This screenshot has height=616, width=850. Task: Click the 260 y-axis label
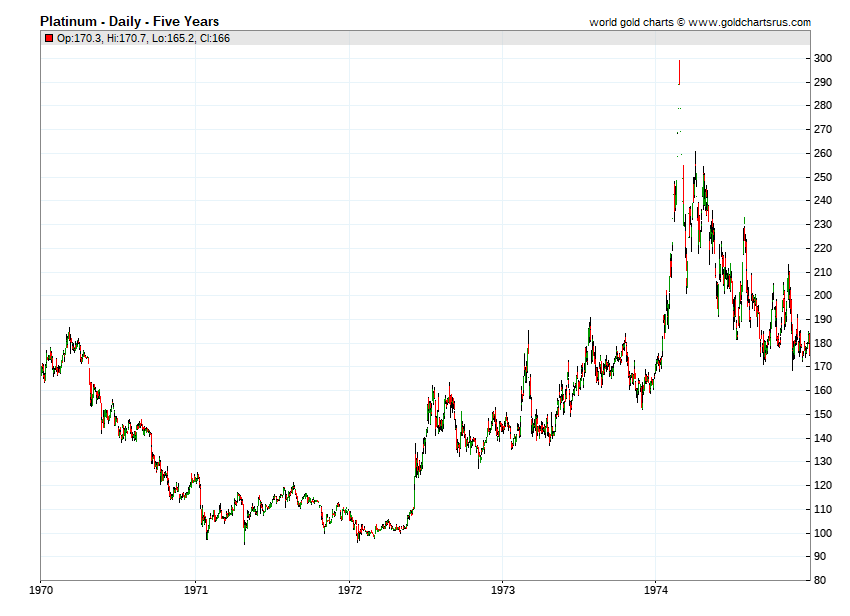(823, 153)
